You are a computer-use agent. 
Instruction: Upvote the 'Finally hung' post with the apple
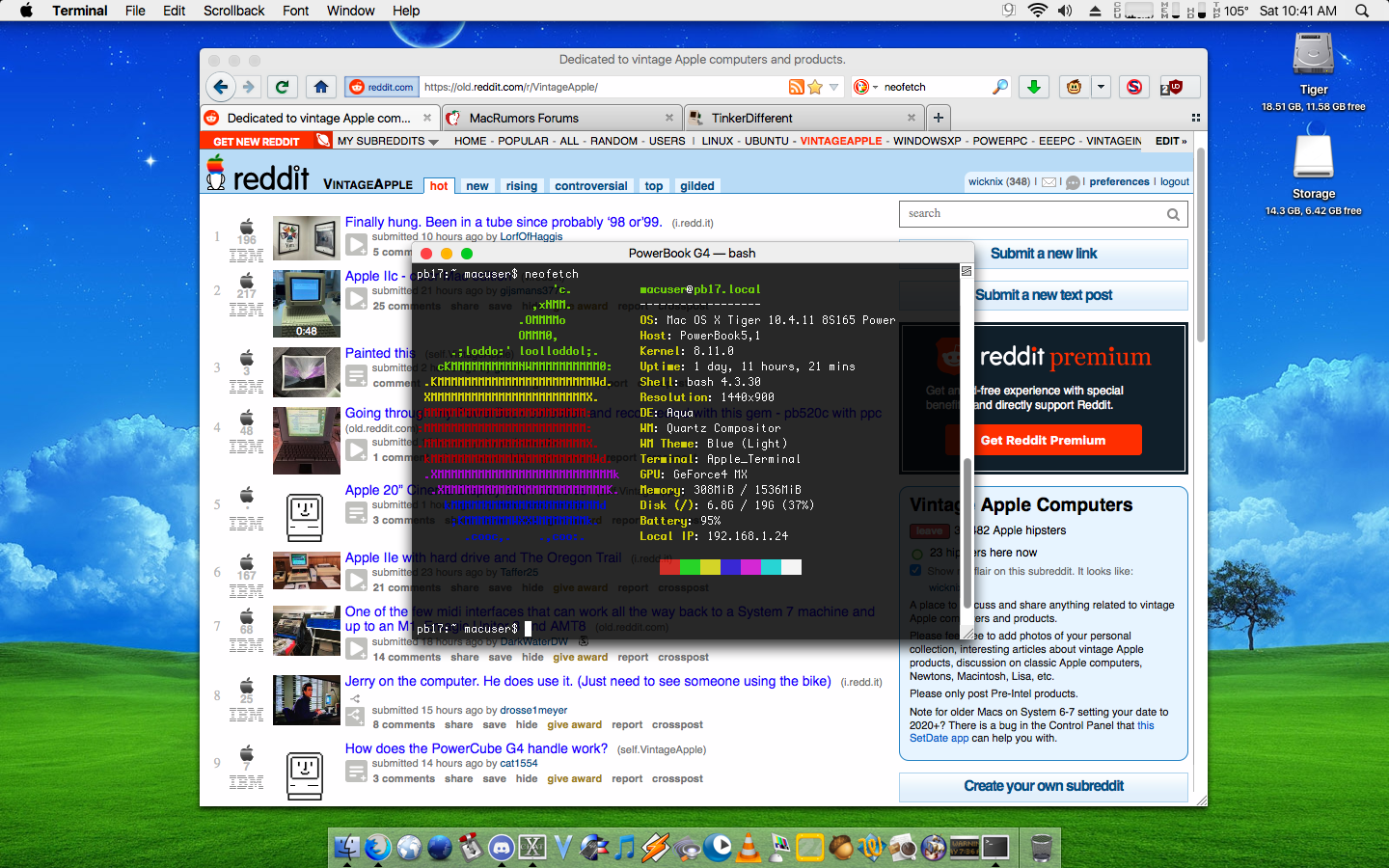(247, 226)
